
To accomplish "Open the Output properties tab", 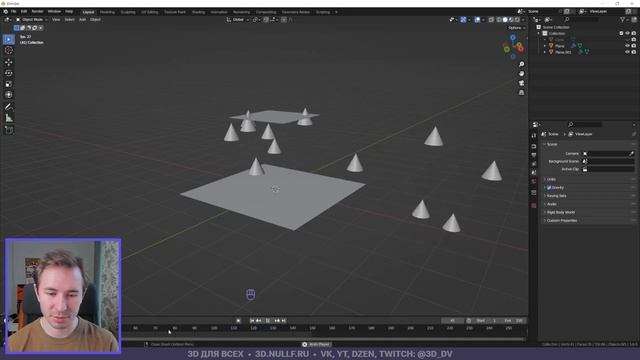I will [x=534, y=155].
